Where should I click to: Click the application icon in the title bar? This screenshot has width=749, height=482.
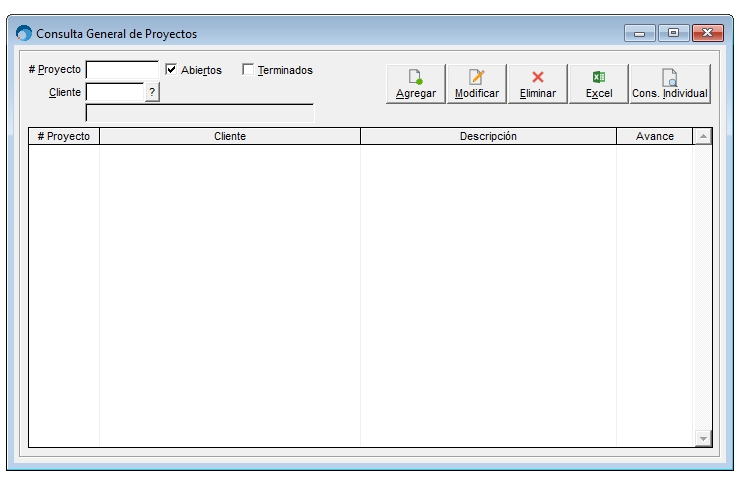[x=24, y=34]
